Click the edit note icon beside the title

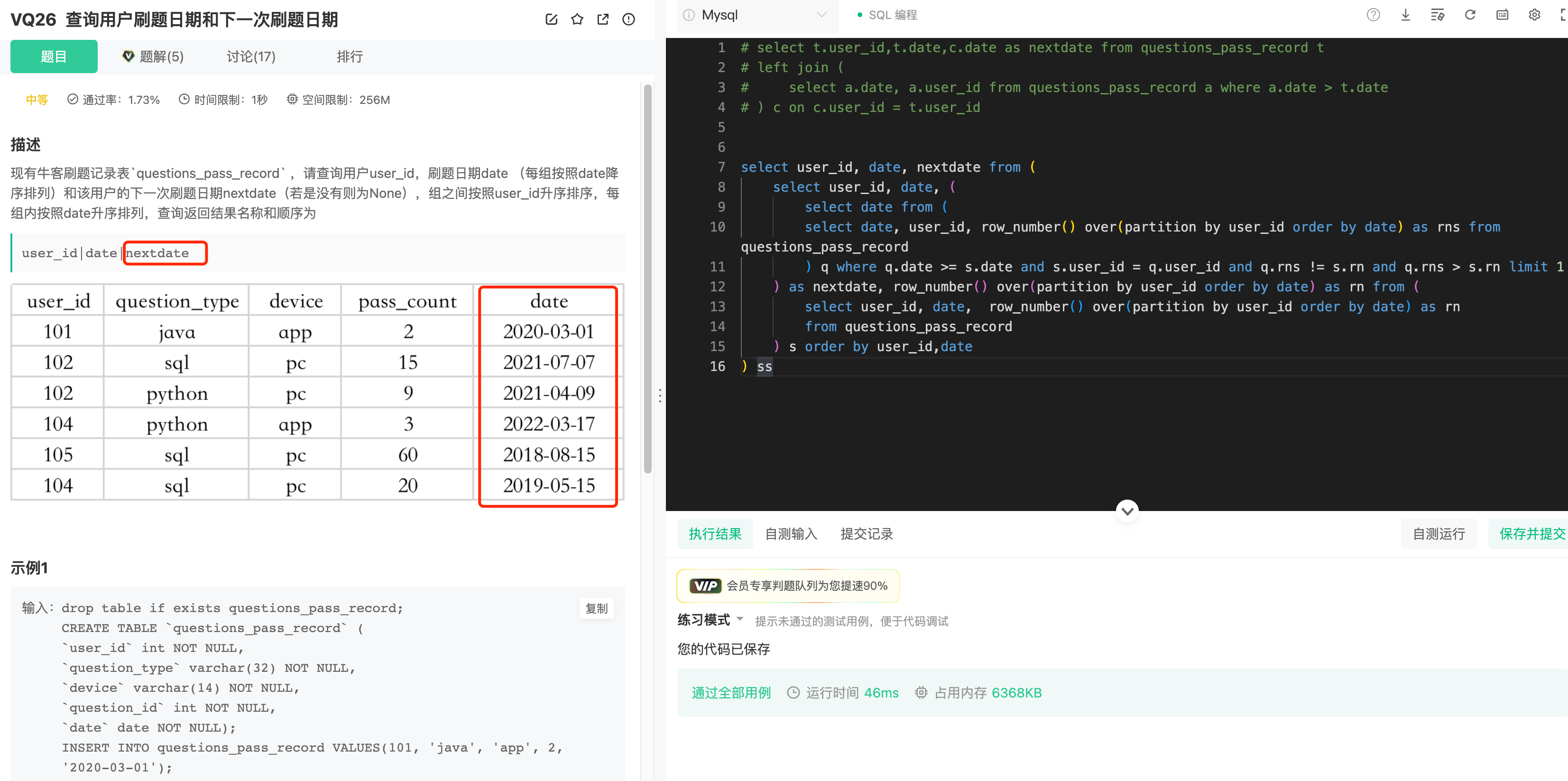[x=552, y=19]
